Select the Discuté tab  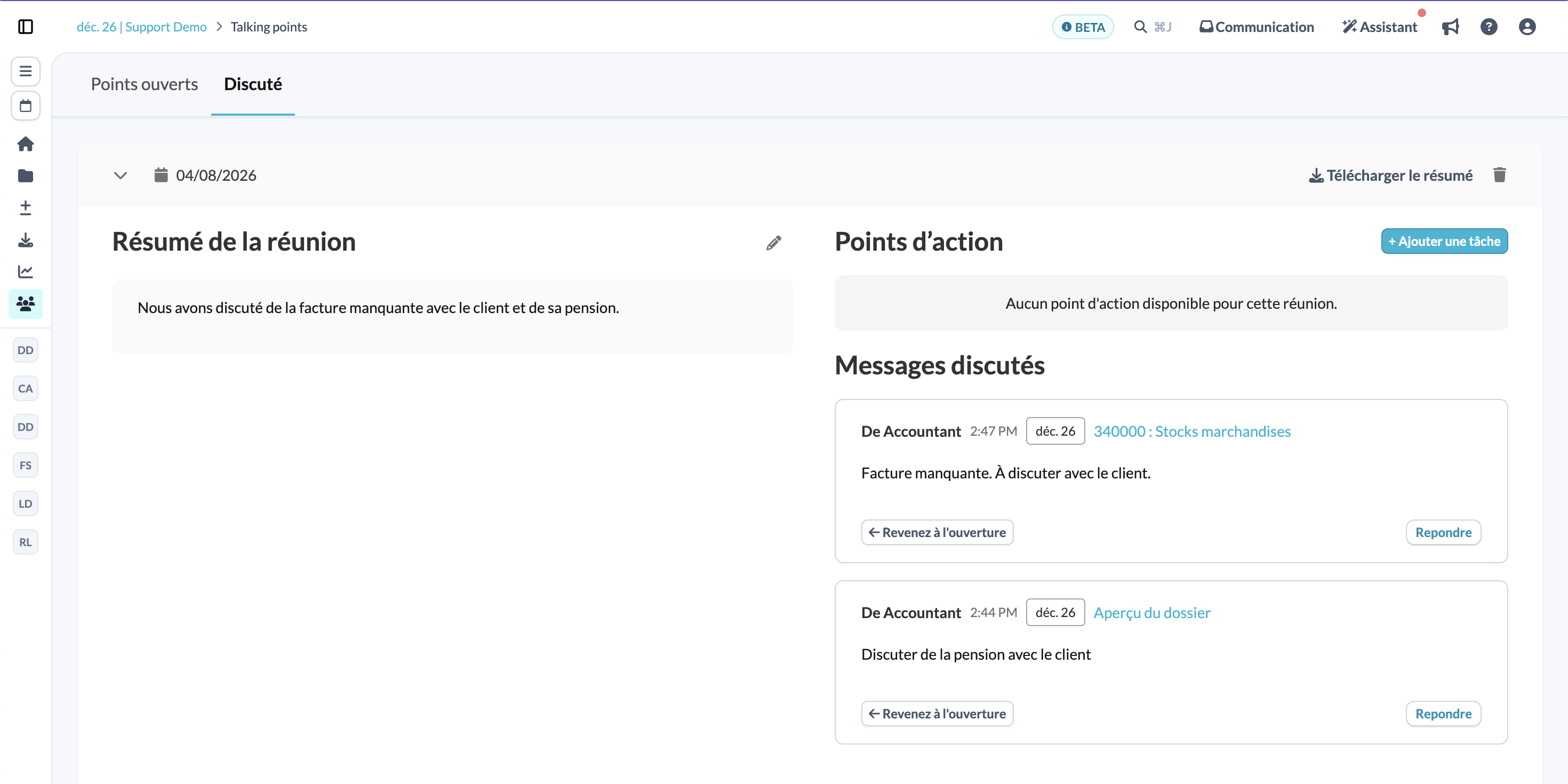[x=253, y=84]
